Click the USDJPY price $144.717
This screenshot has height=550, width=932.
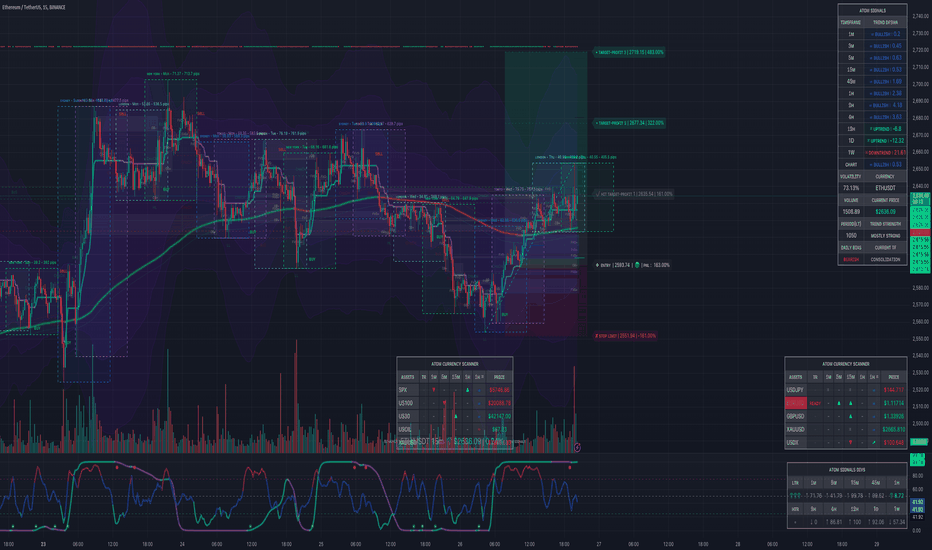893,390
